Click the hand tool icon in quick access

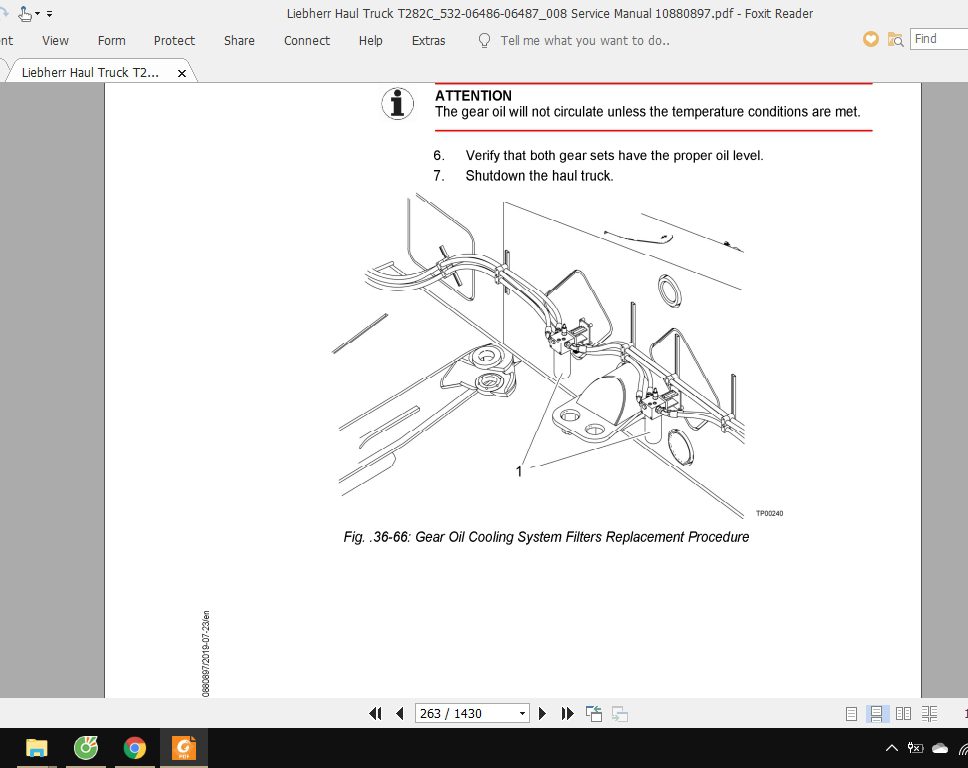[25, 13]
